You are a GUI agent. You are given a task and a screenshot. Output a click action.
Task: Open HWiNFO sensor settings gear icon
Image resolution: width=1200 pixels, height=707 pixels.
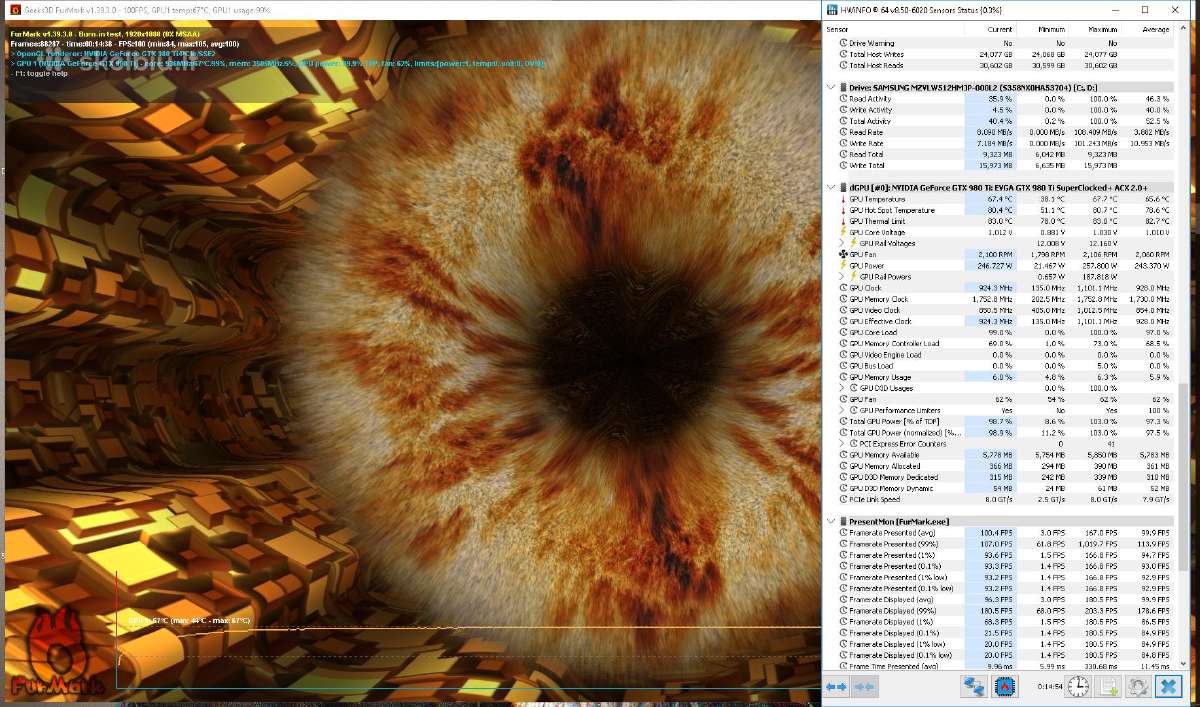click(1138, 687)
